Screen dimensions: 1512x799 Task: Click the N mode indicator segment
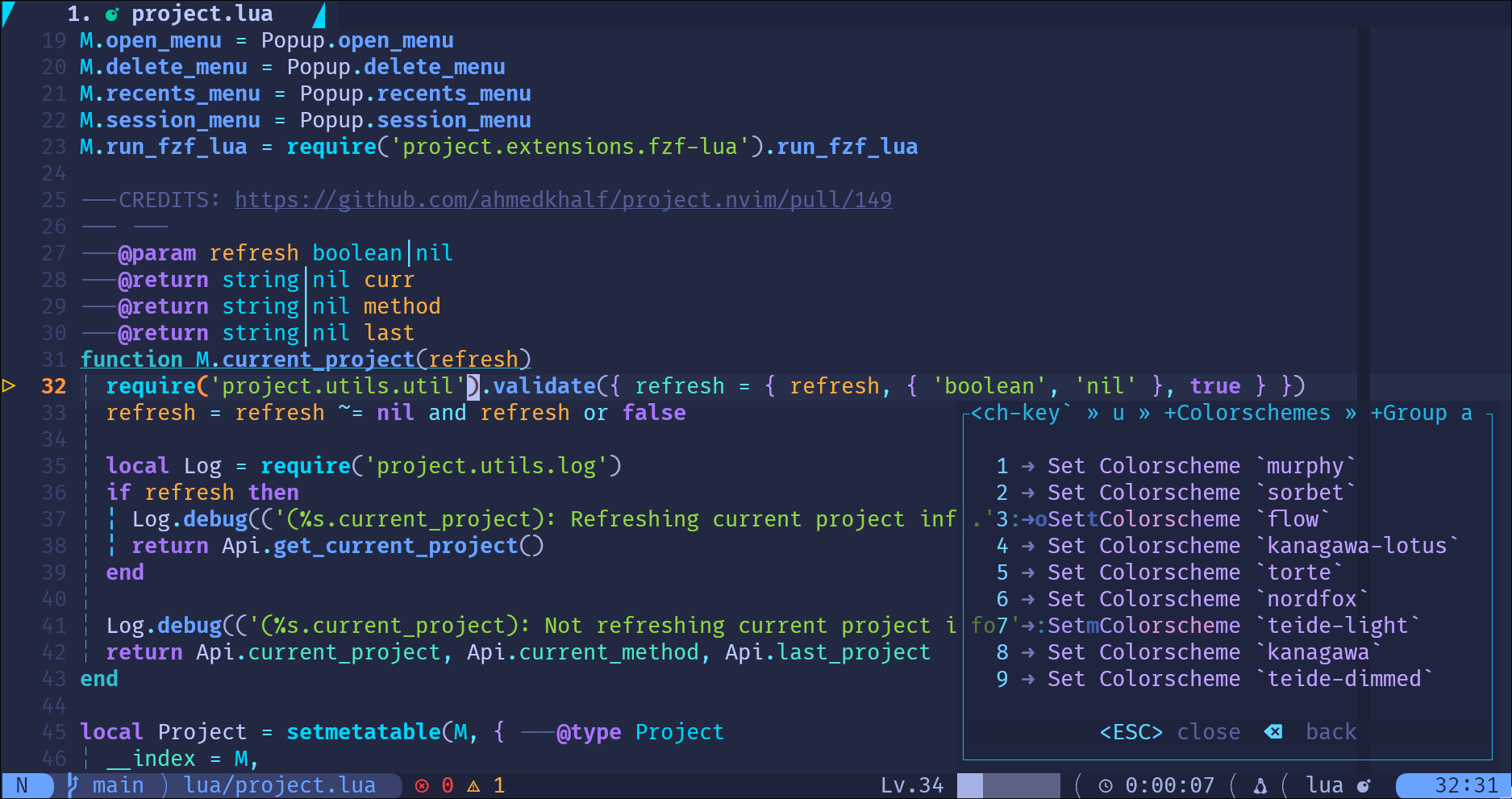[27, 784]
